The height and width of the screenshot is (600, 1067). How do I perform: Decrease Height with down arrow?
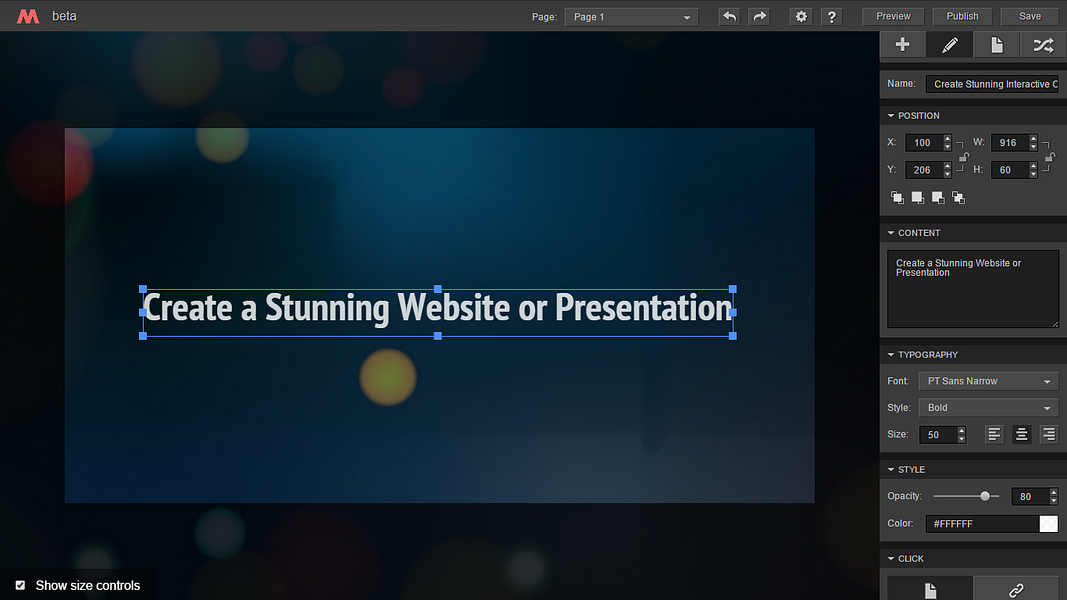click(x=1033, y=174)
